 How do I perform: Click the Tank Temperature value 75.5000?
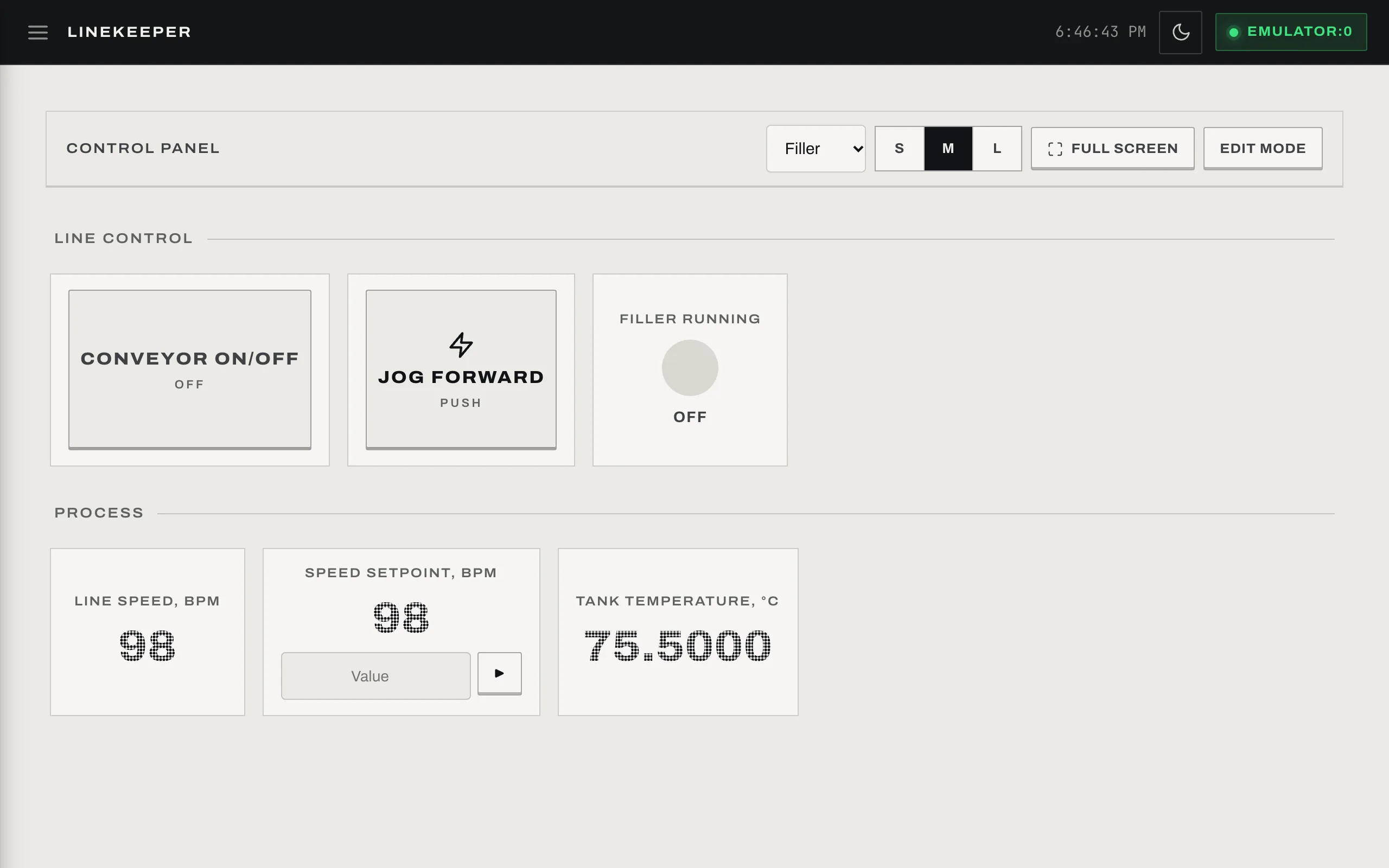tap(678, 646)
